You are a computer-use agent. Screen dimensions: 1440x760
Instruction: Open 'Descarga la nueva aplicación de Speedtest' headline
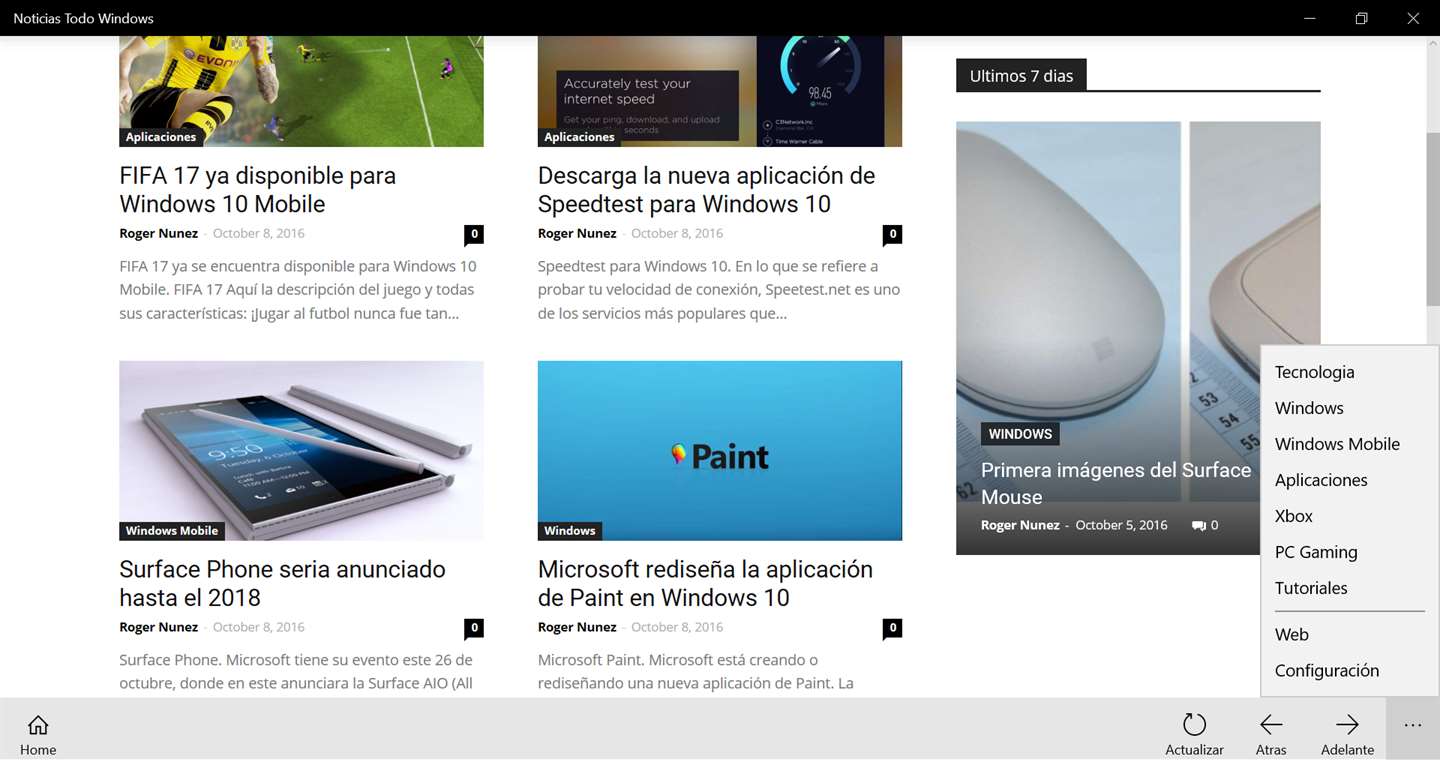tap(706, 189)
